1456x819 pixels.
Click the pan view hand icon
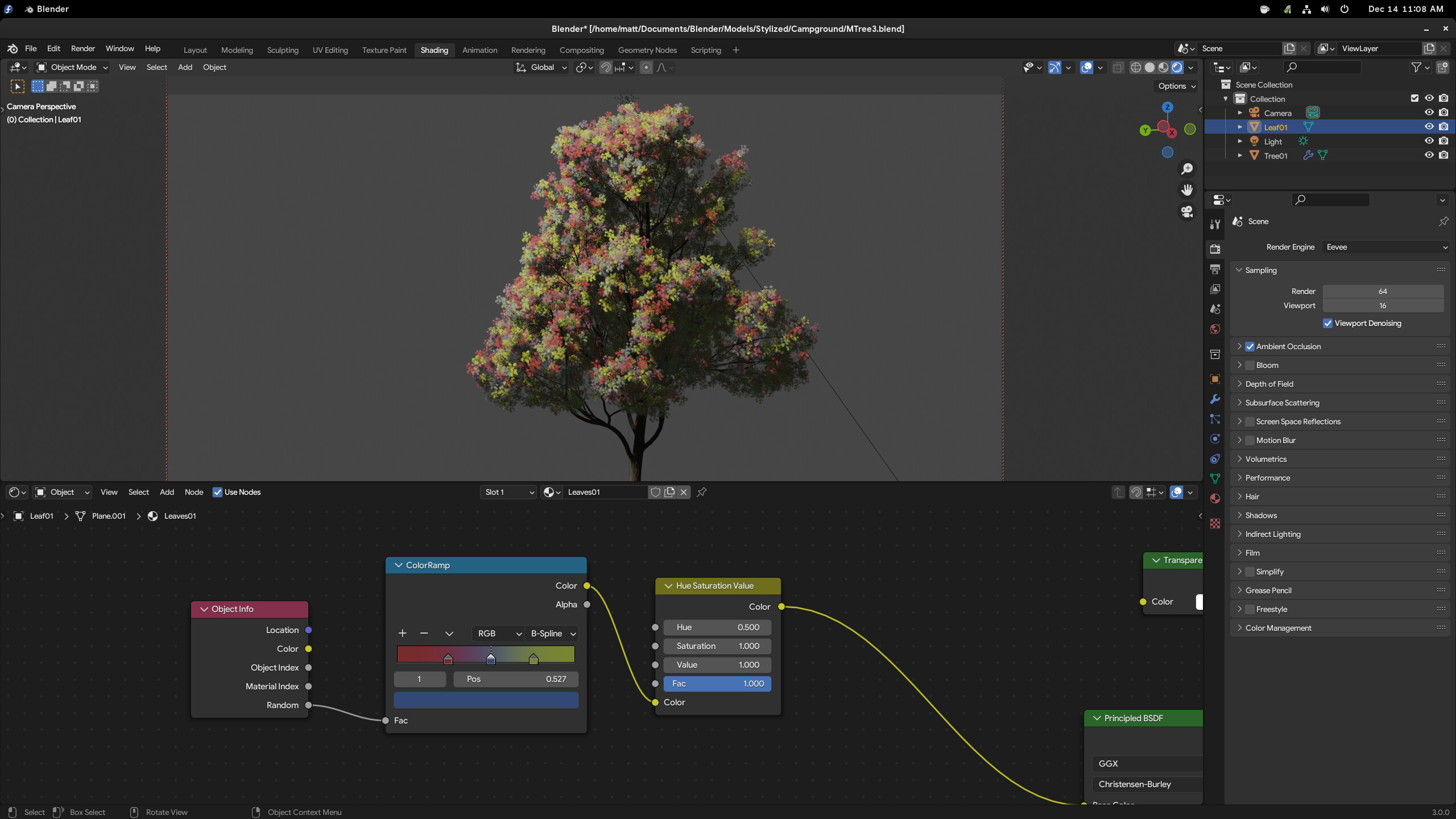click(1187, 190)
